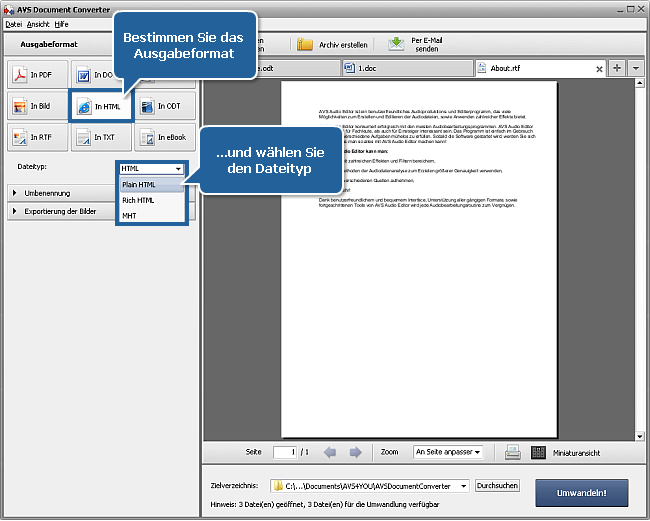Select the In PDF output format
Screen dimensions: 650x521
coord(34,75)
